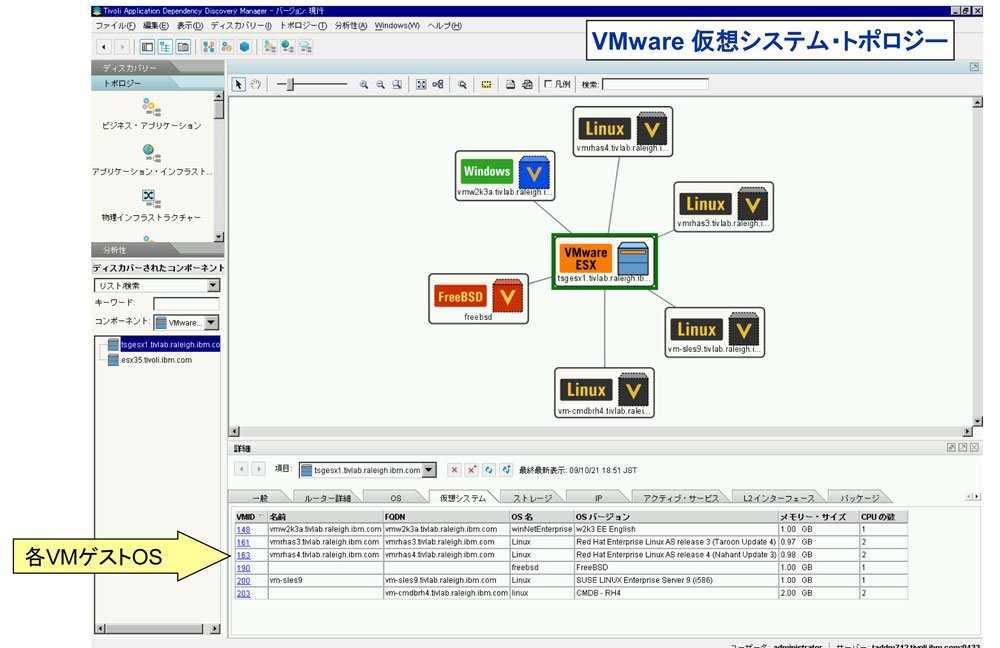Open VMID link 190
This screenshot has width=1000, height=648.
(243, 568)
